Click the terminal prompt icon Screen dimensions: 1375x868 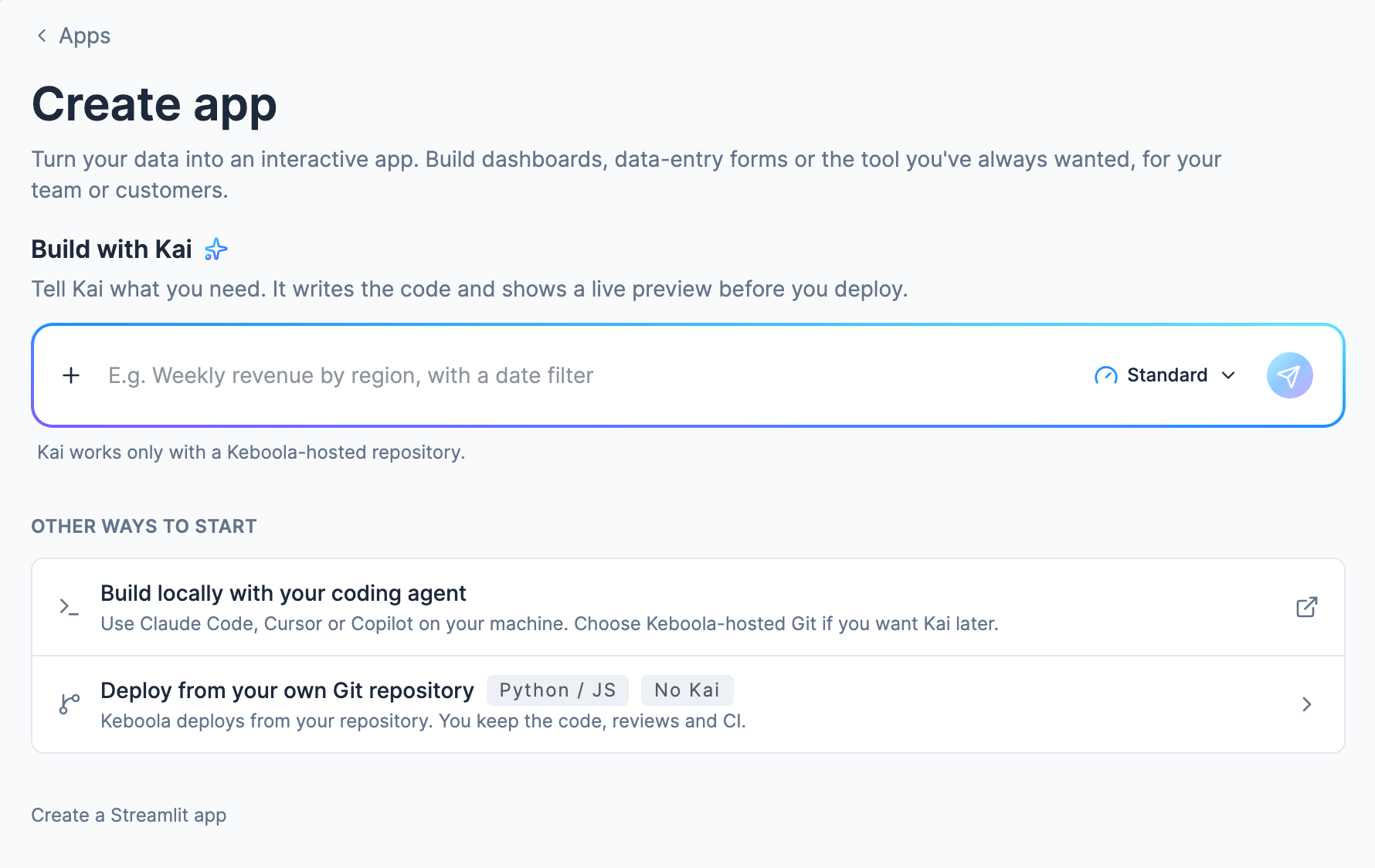click(70, 607)
